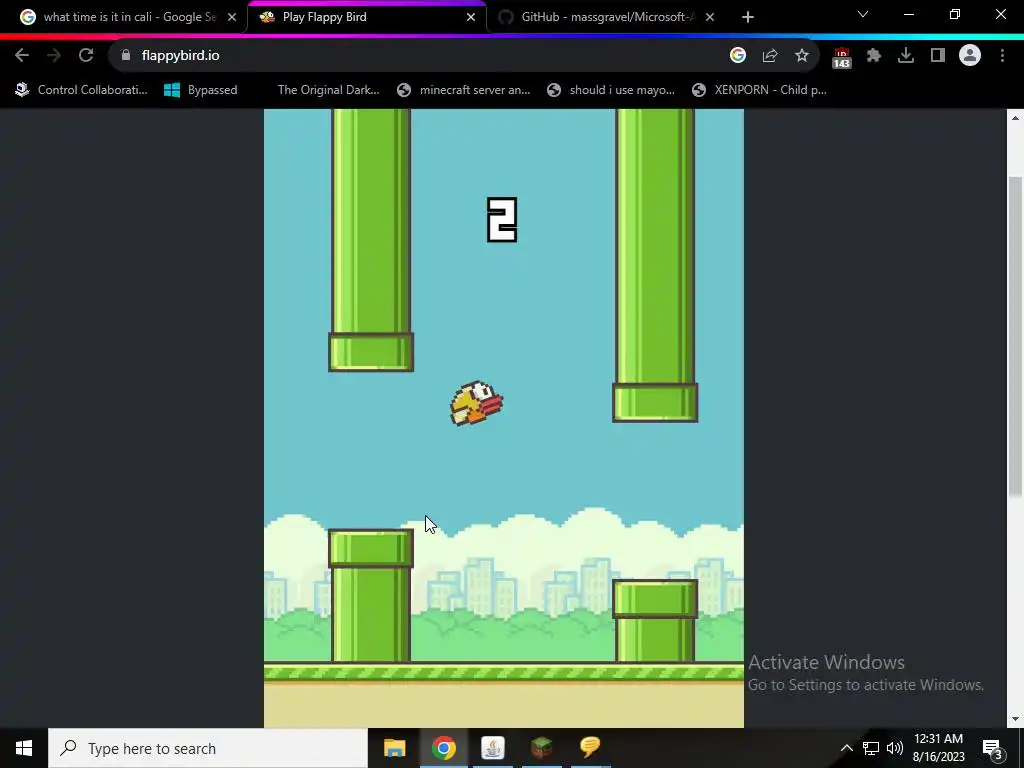The width and height of the screenshot is (1024, 768).
Task: Bookmark this page with the star
Action: point(802,56)
